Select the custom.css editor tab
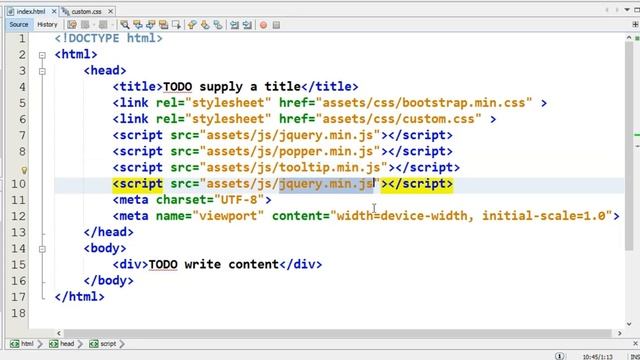This screenshot has width=640, height=360. point(87,11)
